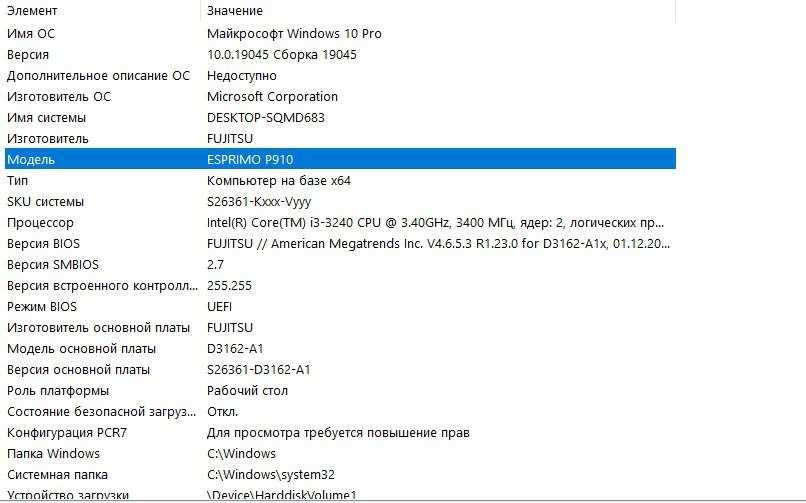Select the Версия основной платы row
Viewport: 806px width, 503px height.
340,370
